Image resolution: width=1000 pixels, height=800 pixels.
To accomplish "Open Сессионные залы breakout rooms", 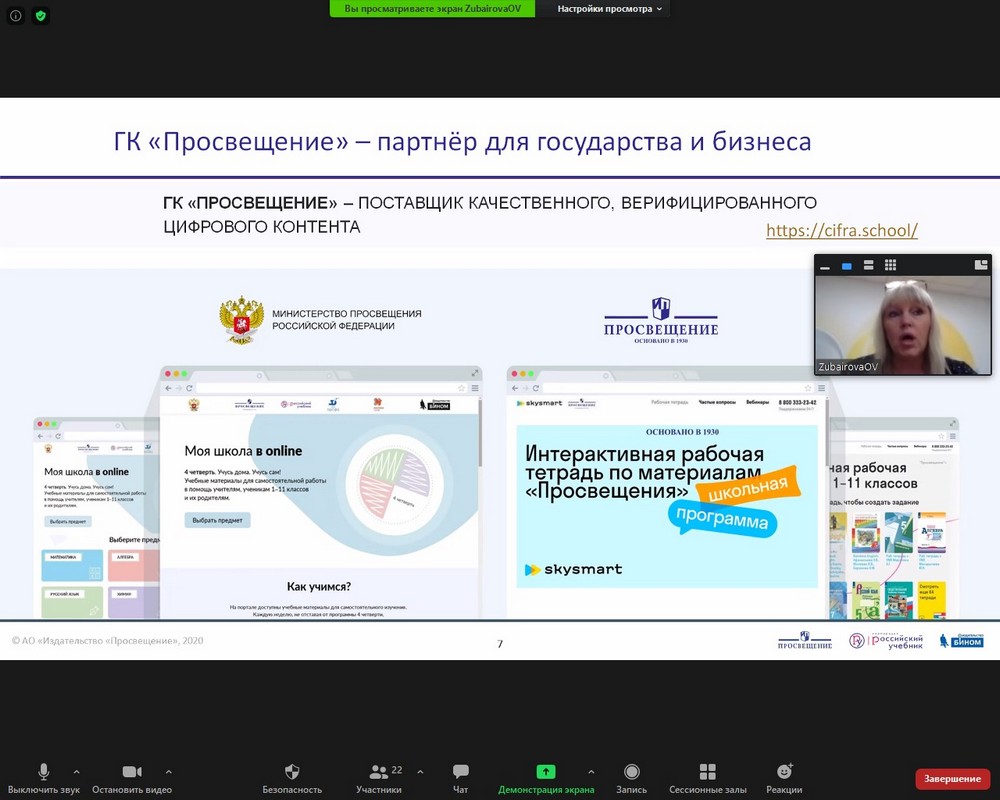I will tap(707, 778).
